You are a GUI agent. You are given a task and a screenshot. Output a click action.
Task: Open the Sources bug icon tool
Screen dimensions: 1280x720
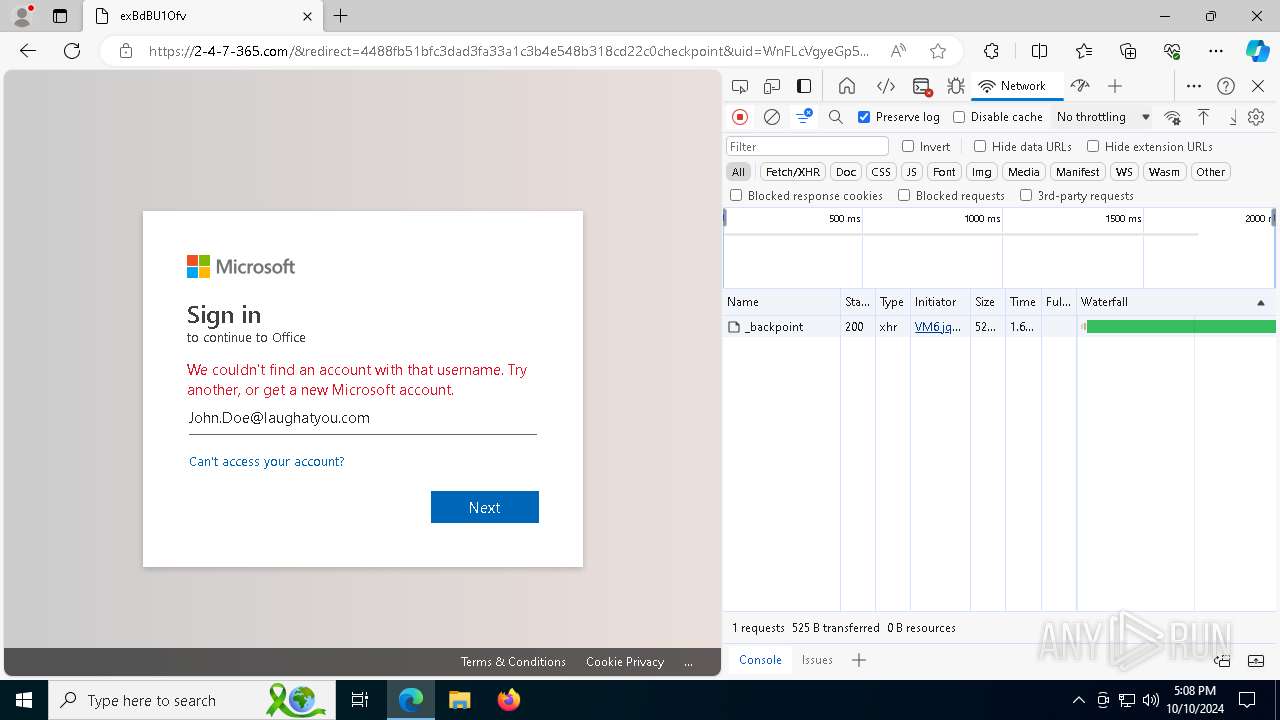point(956,86)
